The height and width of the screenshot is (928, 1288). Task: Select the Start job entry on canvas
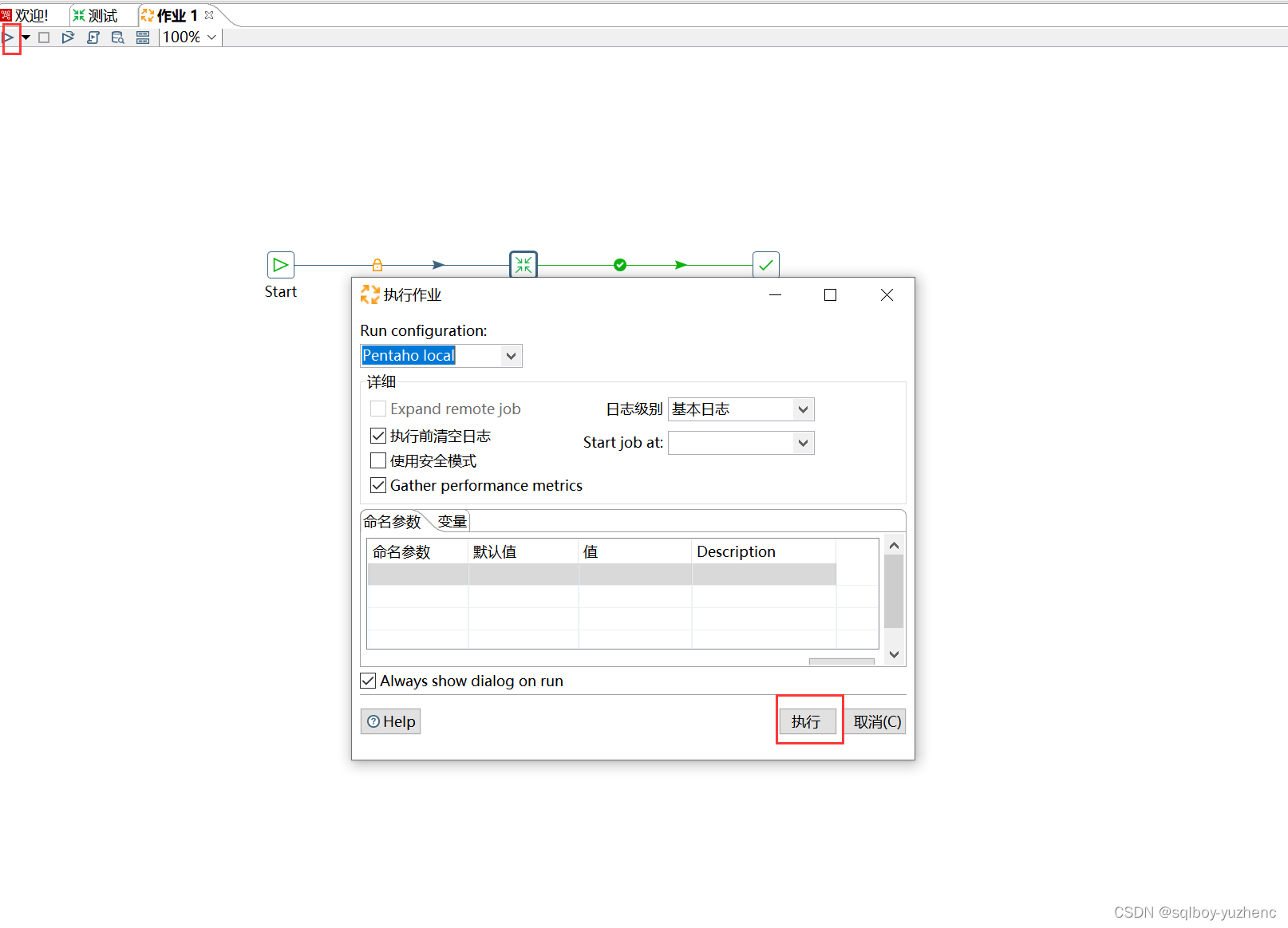click(281, 265)
